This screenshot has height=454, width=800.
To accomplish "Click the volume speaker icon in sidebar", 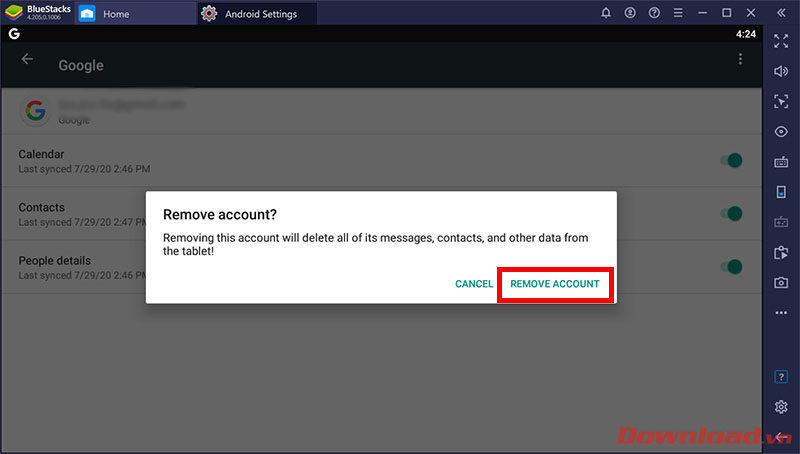I will [x=781, y=71].
